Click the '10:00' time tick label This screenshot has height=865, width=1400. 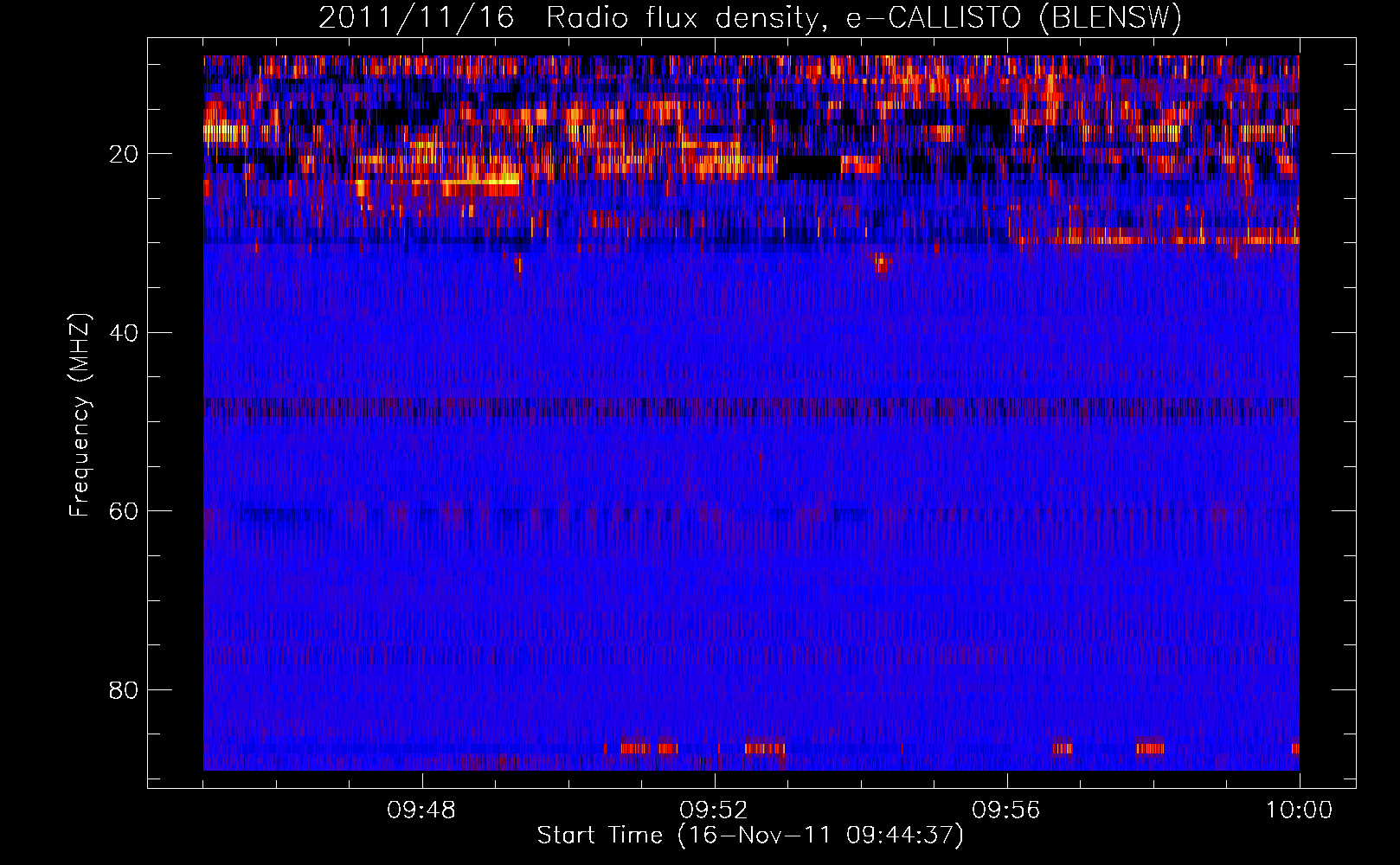1299,811
